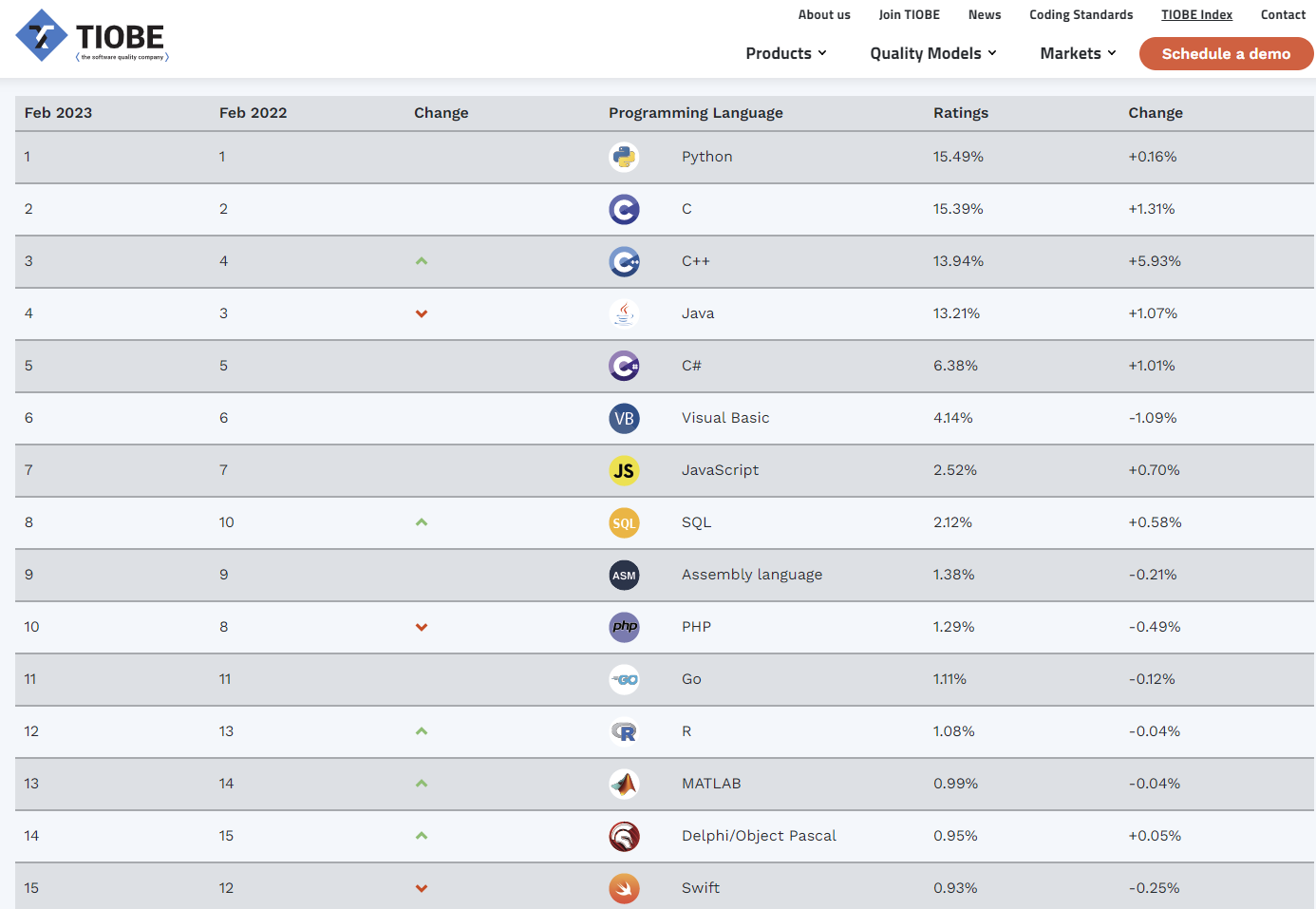Click the -0.49% change value

[1155, 627]
